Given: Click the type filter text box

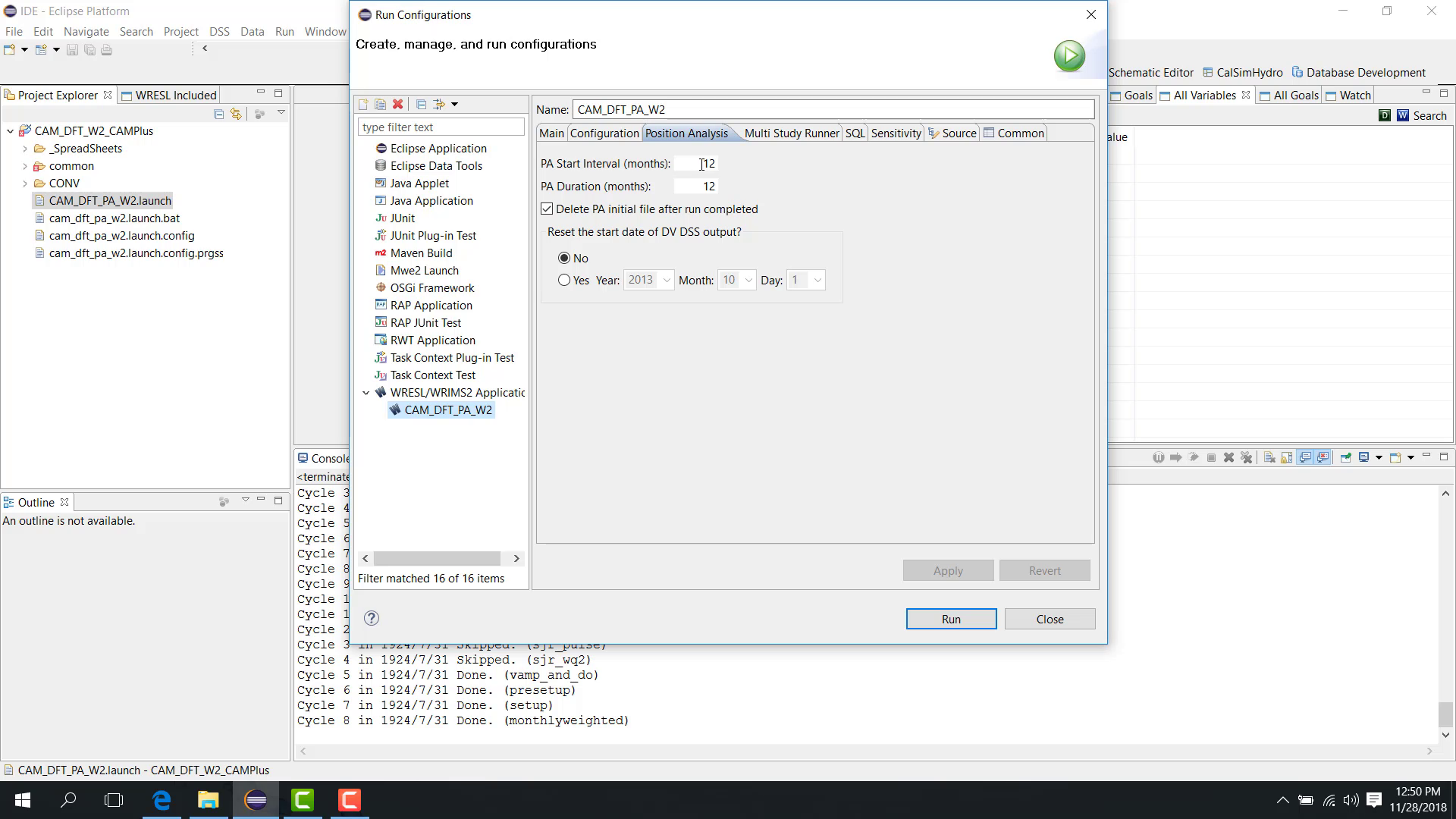Looking at the screenshot, I should [441, 127].
